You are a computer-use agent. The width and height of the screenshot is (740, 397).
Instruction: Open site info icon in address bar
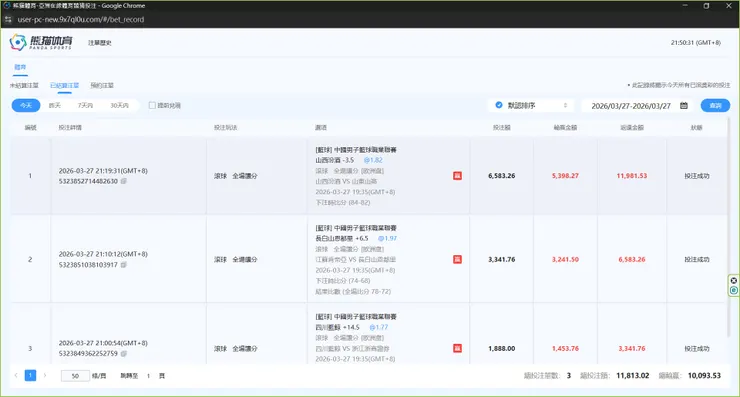pyautogui.click(x=8, y=19)
